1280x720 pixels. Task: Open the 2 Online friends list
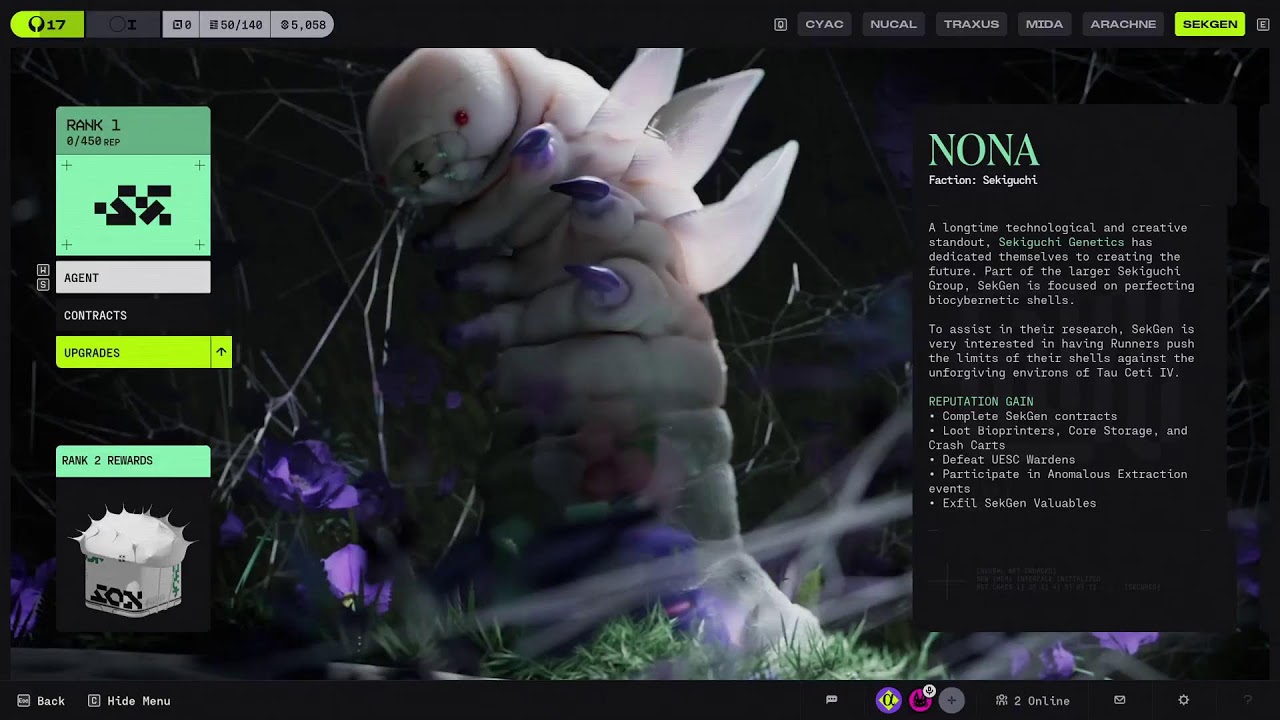click(1032, 701)
